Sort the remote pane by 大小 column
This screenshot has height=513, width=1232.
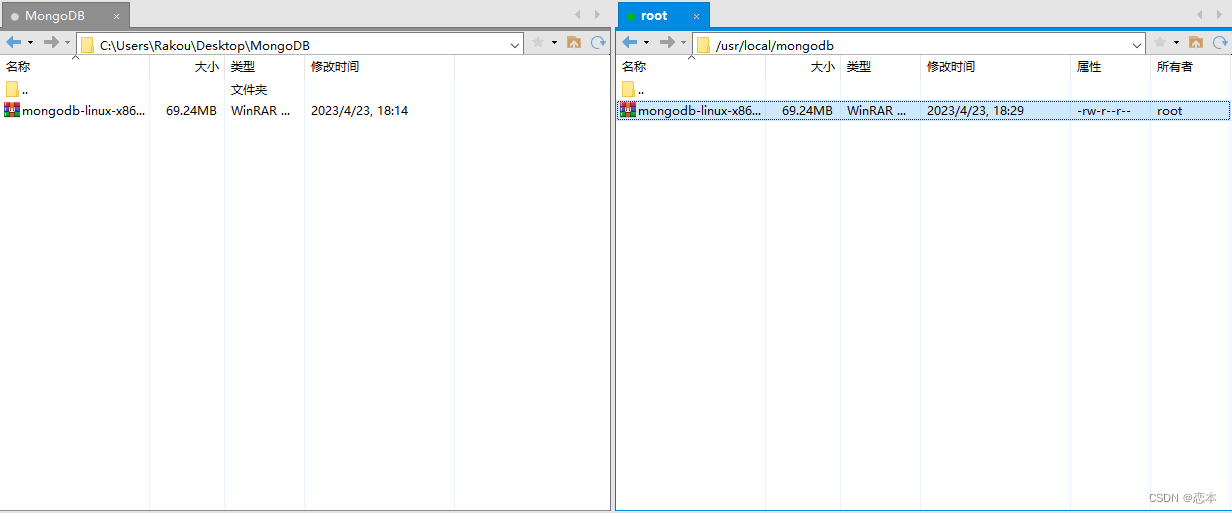[x=803, y=67]
